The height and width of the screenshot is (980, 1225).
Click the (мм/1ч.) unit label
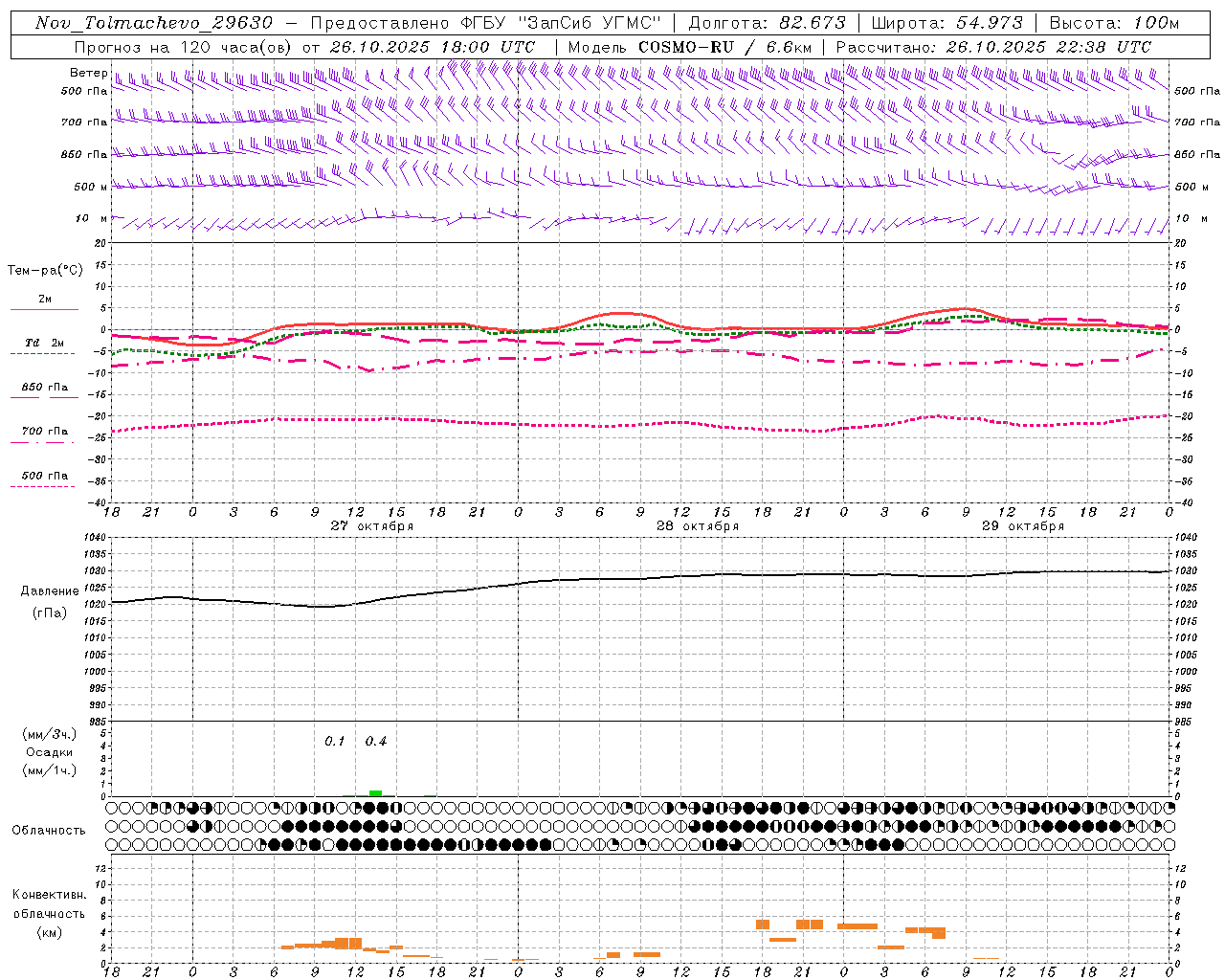click(x=50, y=770)
